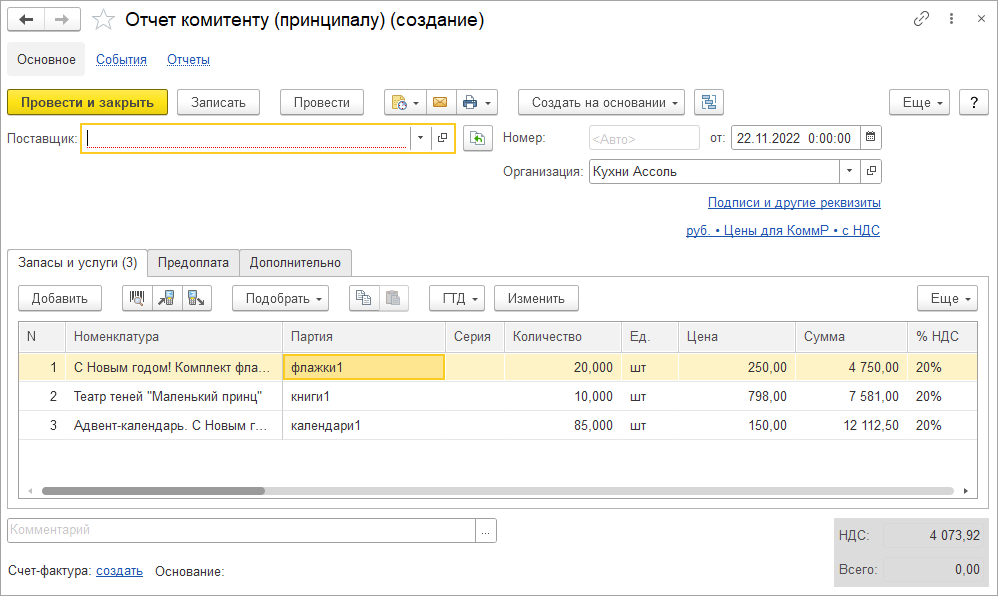Open Подписи и другие реквизиты link
The height and width of the screenshot is (596, 998).
794,202
